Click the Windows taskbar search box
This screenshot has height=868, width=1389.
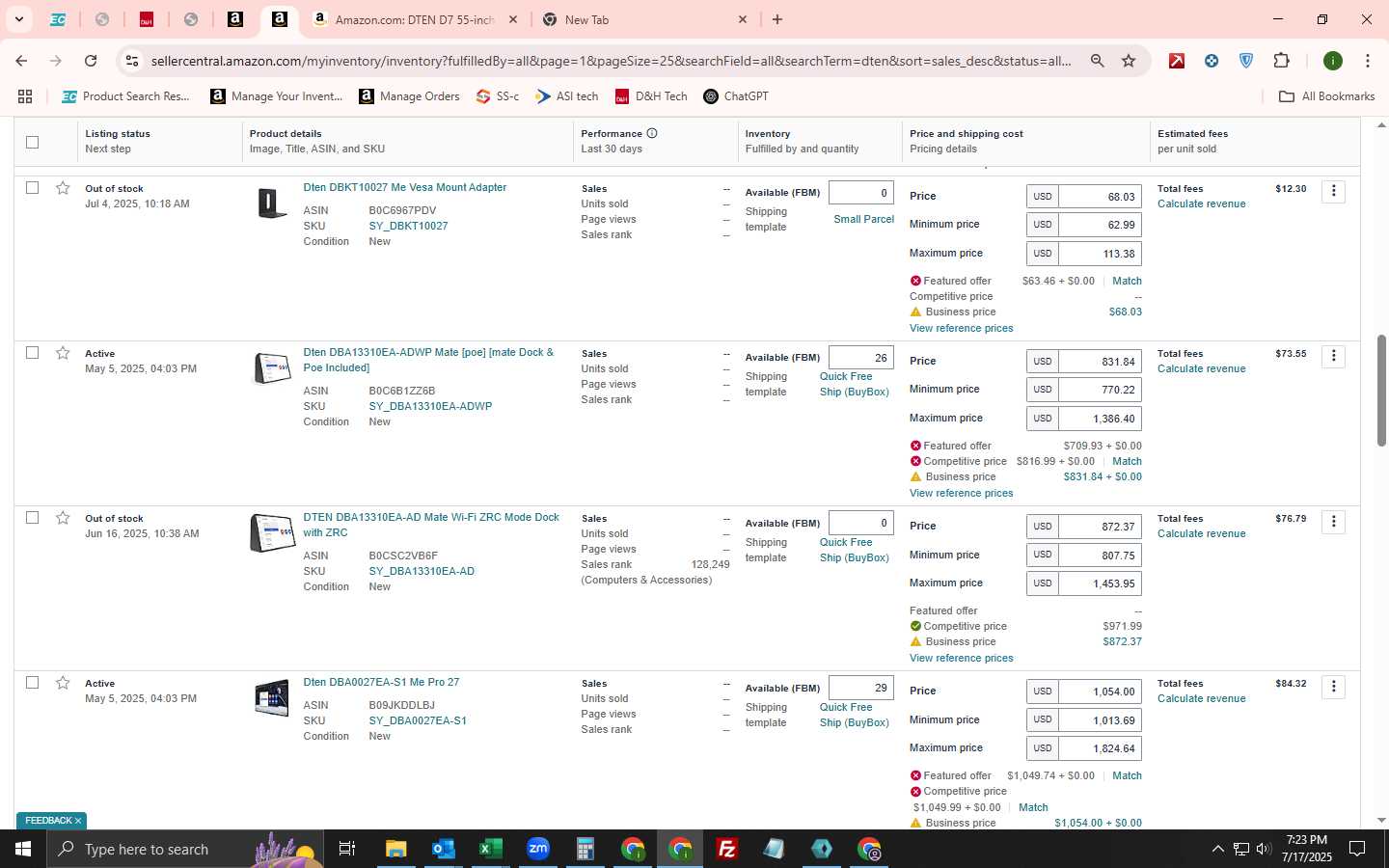[x=183, y=849]
